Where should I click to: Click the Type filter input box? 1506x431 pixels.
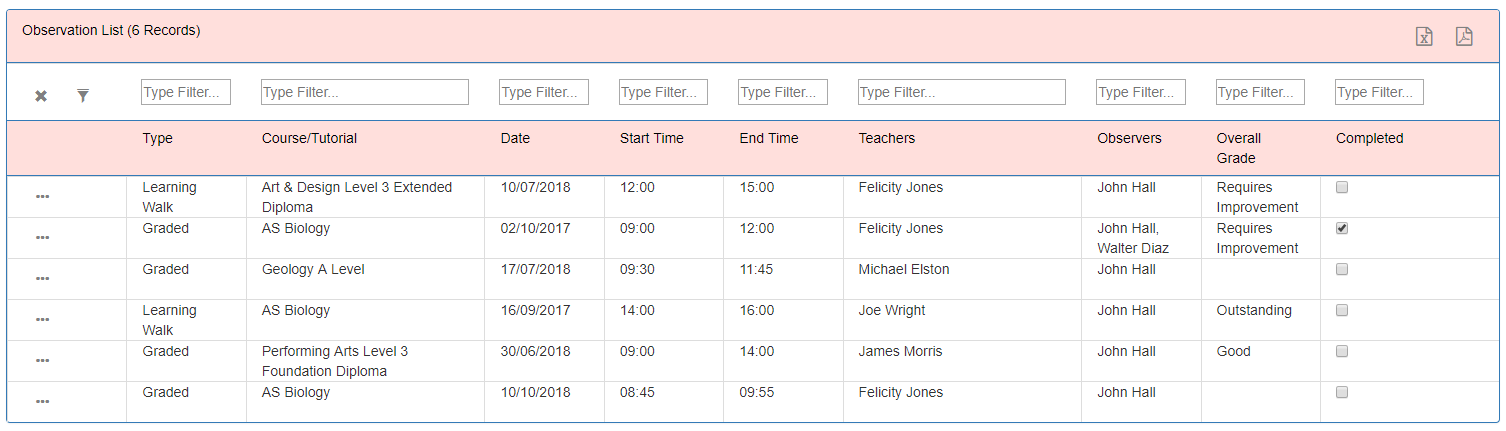186,92
